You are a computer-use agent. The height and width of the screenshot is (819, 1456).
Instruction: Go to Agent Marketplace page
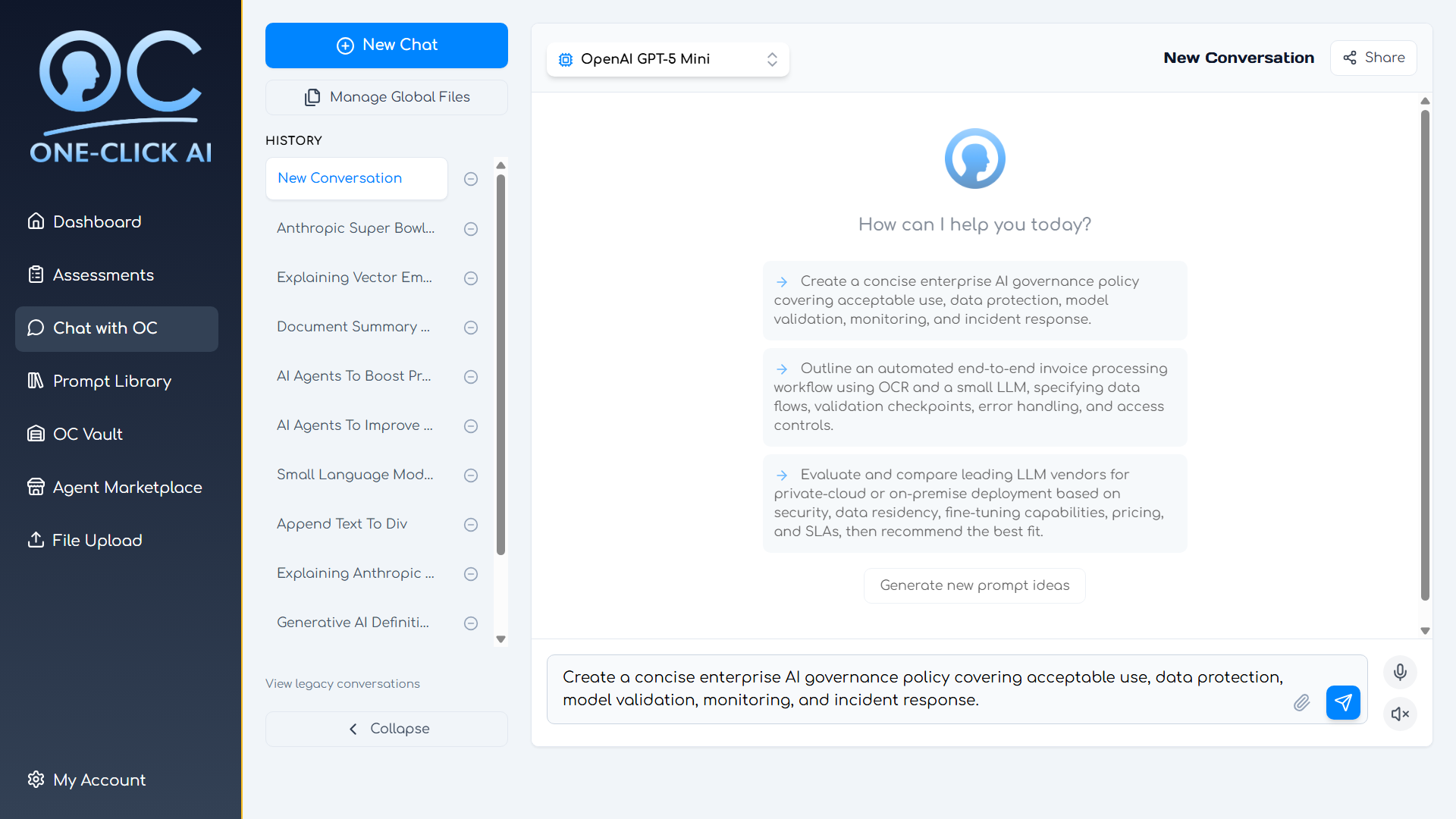(127, 487)
